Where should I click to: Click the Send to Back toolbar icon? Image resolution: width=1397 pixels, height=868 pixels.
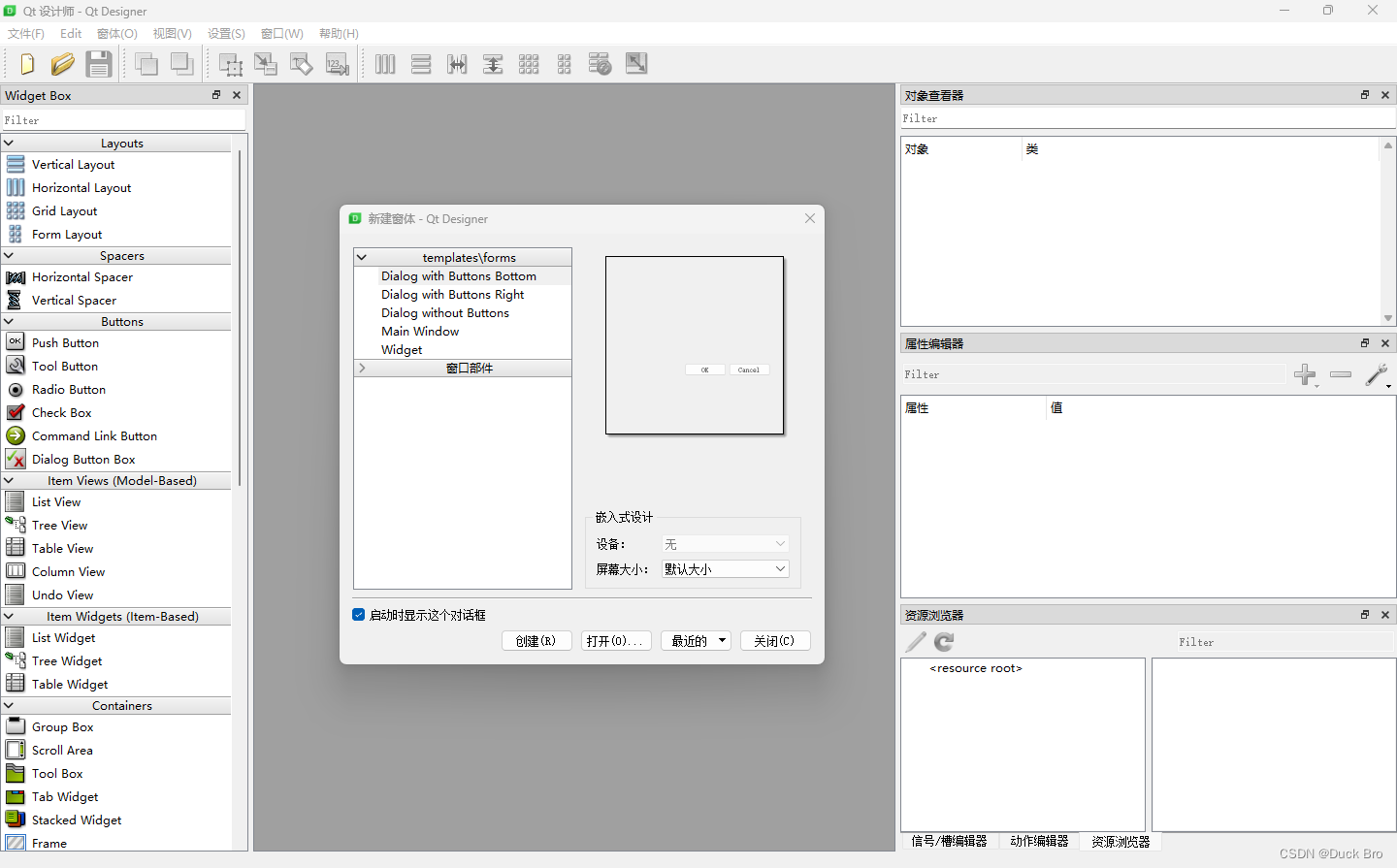click(x=146, y=64)
